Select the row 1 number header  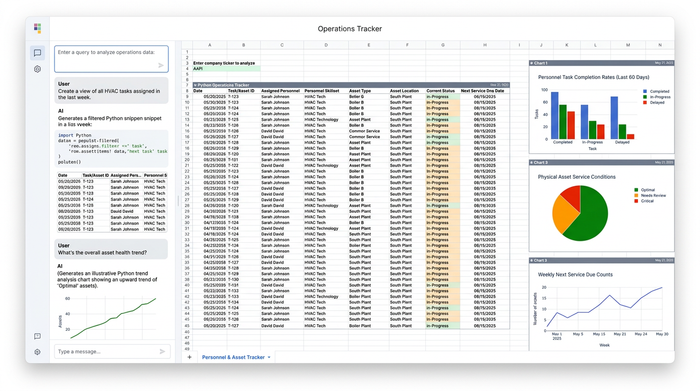pyautogui.click(x=187, y=52)
